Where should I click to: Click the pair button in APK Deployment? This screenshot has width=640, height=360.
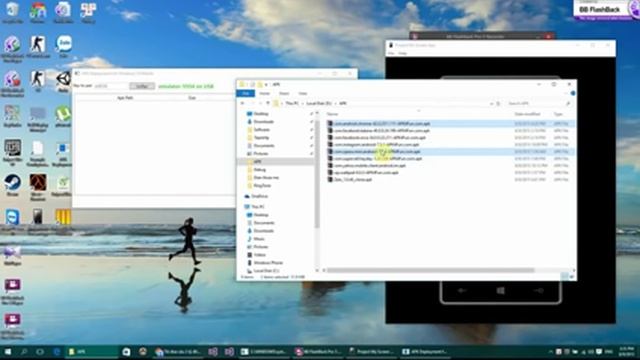(x=142, y=86)
